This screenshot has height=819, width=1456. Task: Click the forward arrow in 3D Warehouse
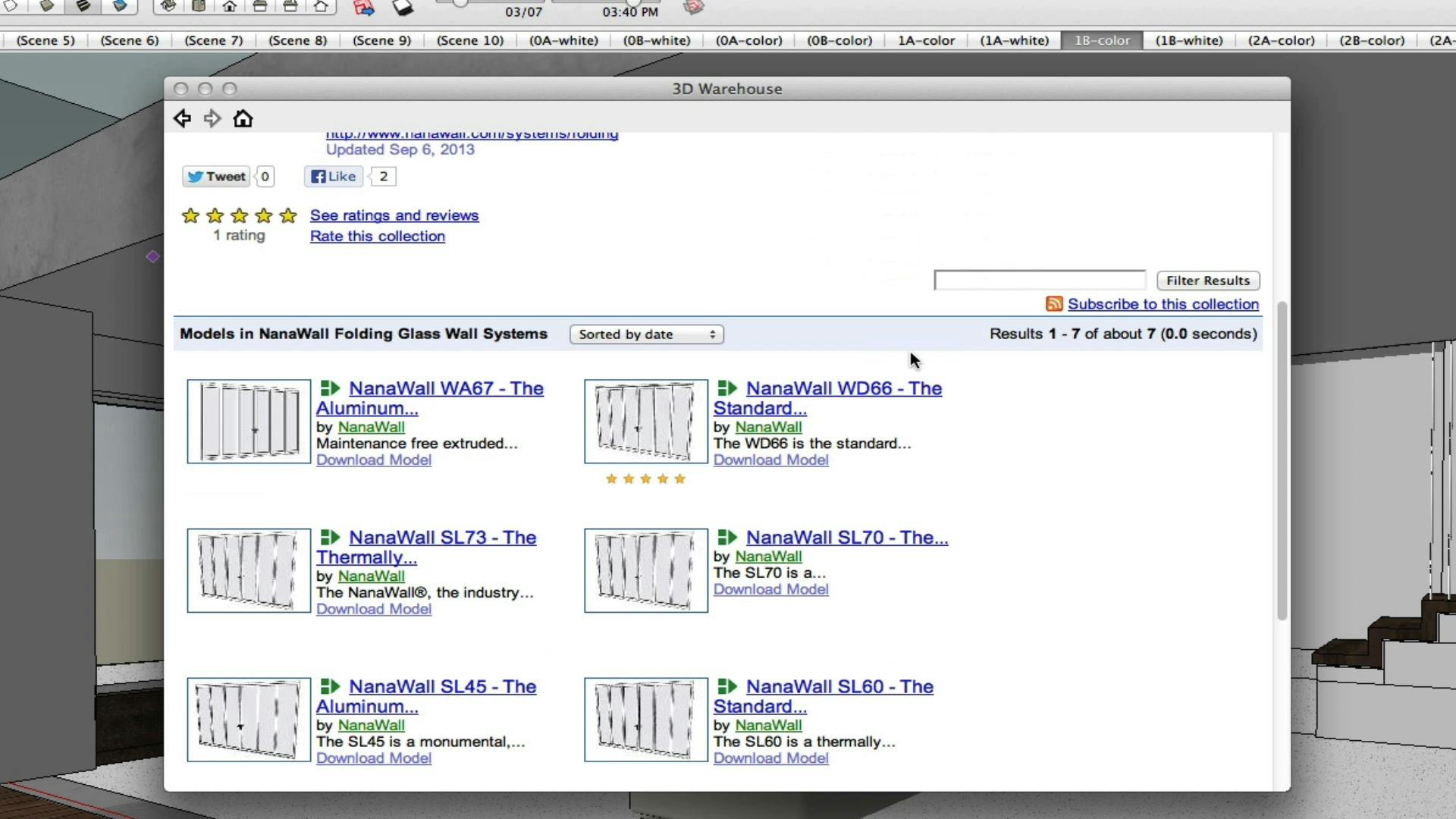pos(212,118)
